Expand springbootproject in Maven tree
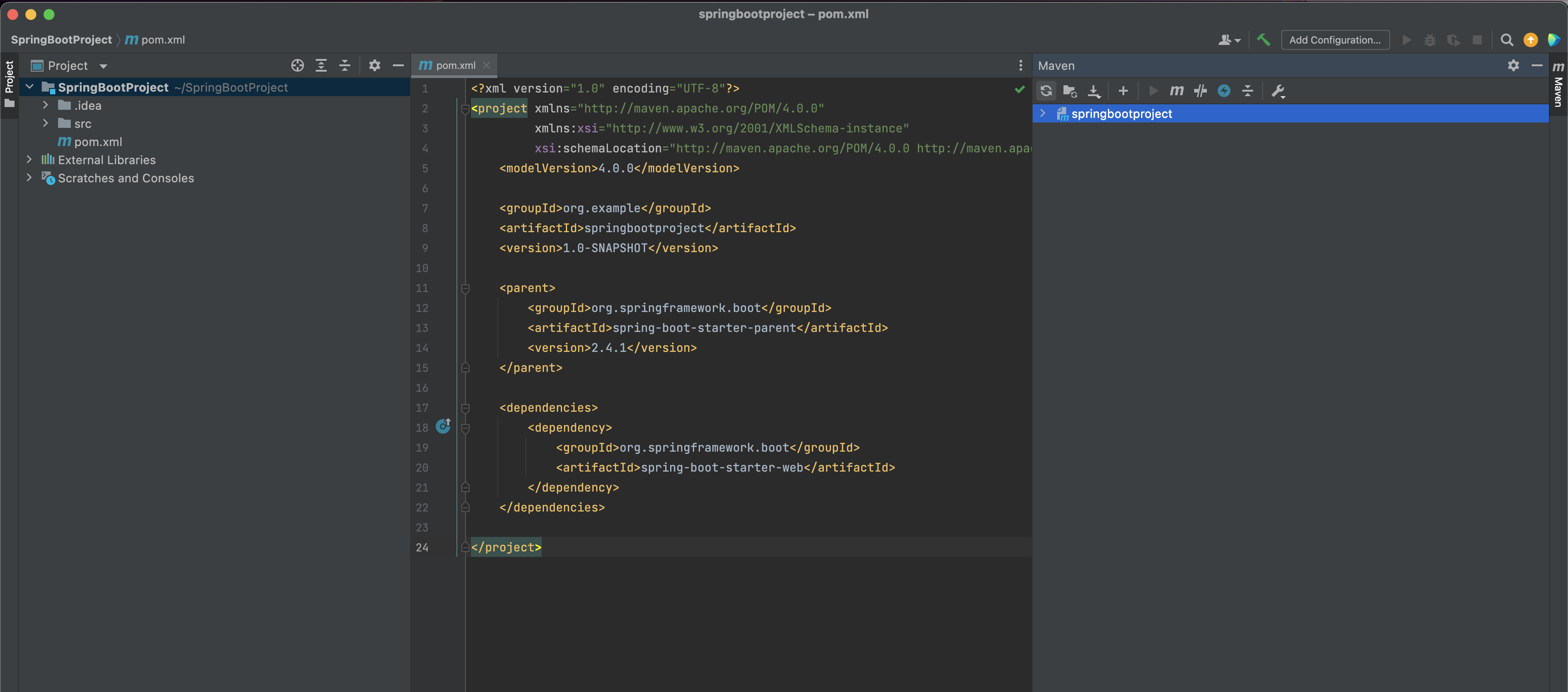 click(1043, 113)
